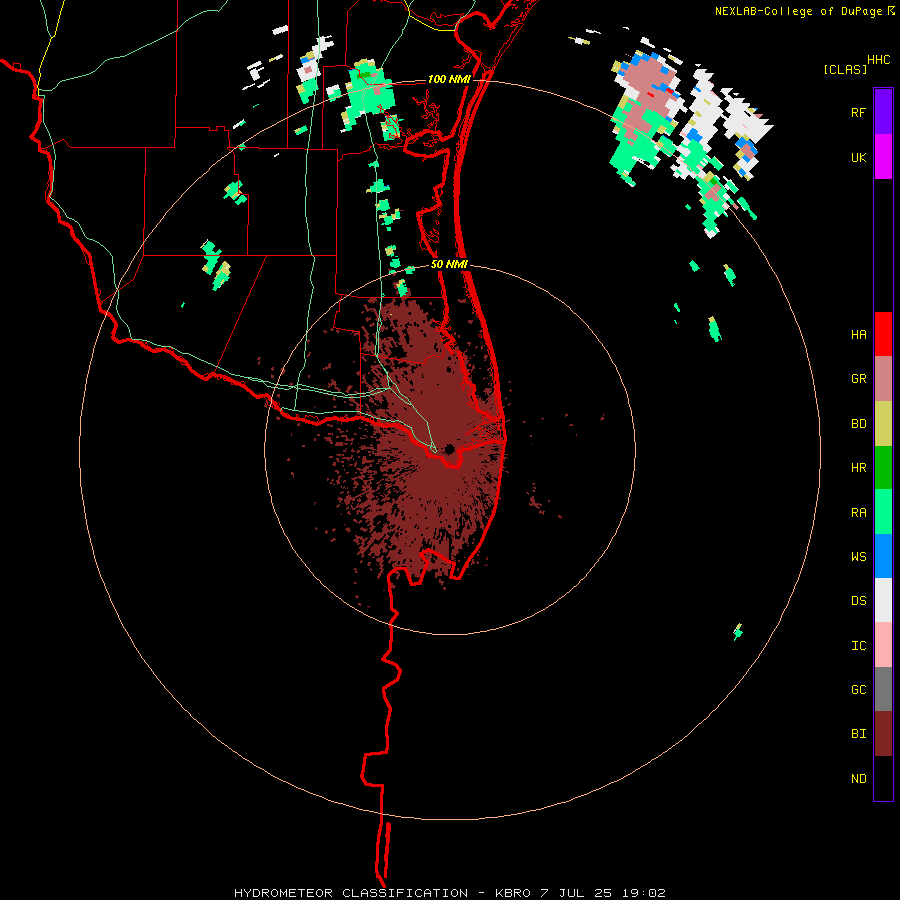Click the UK legend label
The image size is (900, 900).
click(858, 157)
